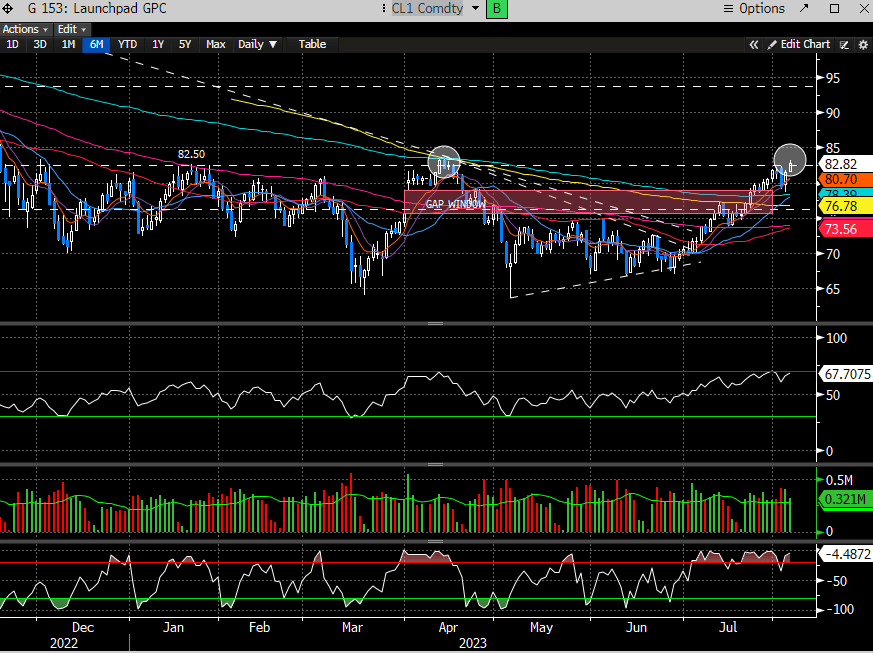
Task: Click the 2023 year axis label
Action: click(472, 644)
